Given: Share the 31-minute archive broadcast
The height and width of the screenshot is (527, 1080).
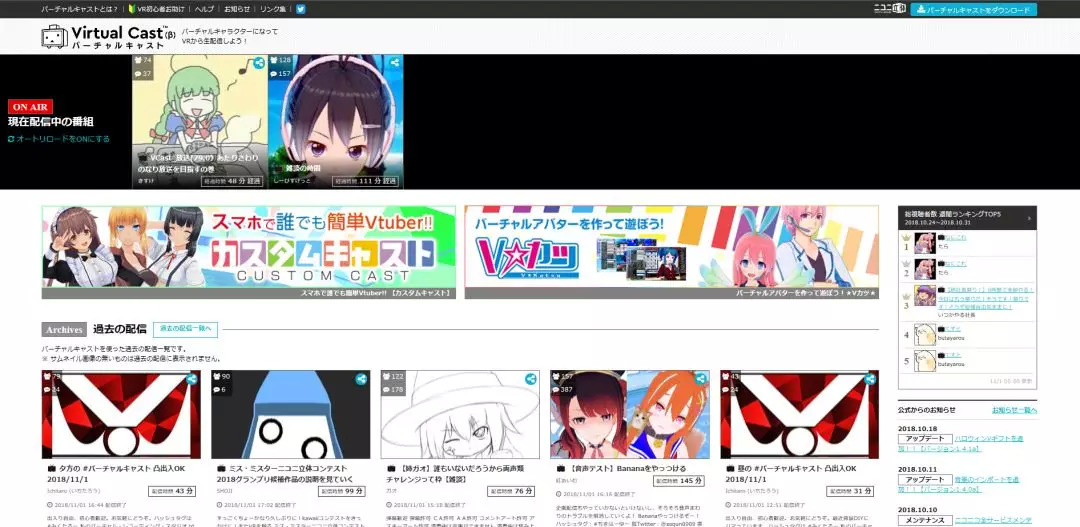Looking at the screenshot, I should click(x=870, y=379).
